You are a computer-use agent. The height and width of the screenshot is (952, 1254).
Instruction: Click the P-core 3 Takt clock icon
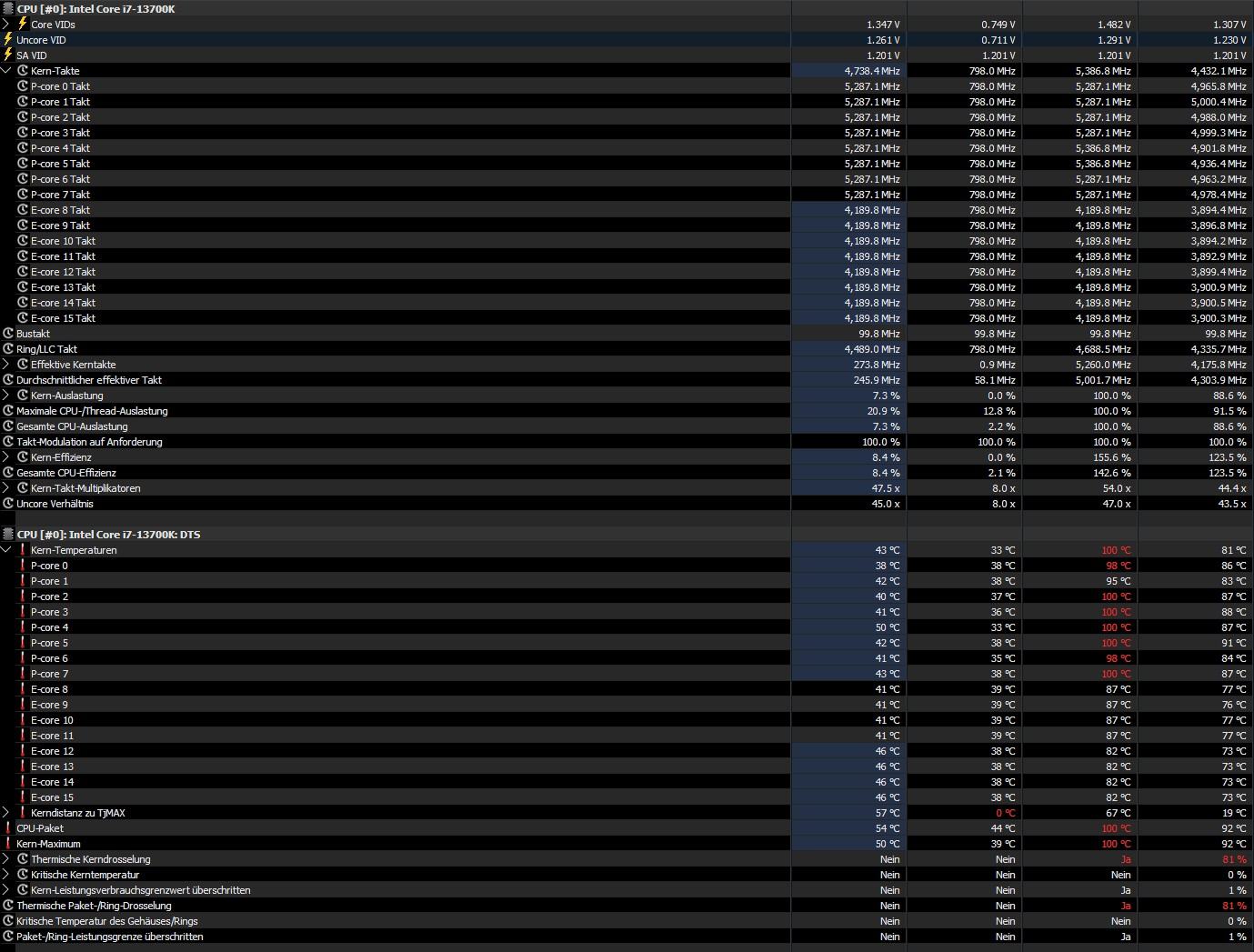click(23, 133)
